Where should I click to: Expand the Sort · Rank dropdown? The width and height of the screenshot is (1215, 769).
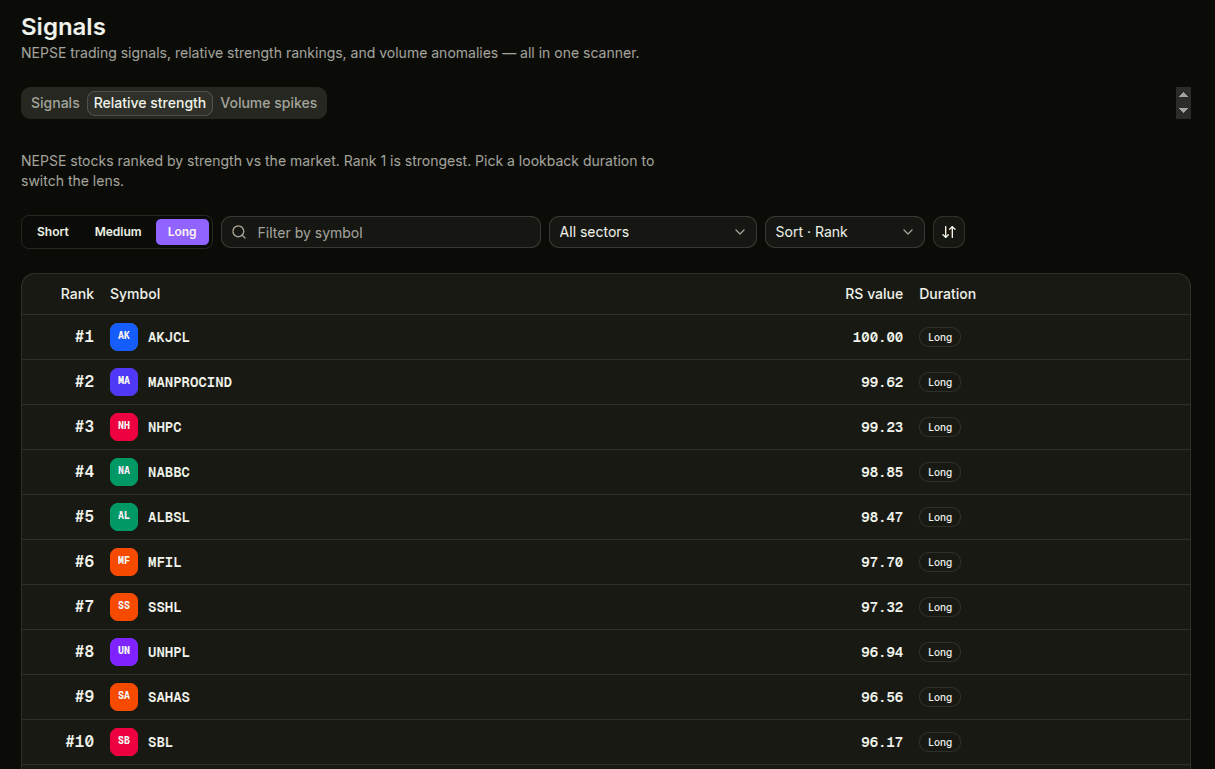[844, 232]
